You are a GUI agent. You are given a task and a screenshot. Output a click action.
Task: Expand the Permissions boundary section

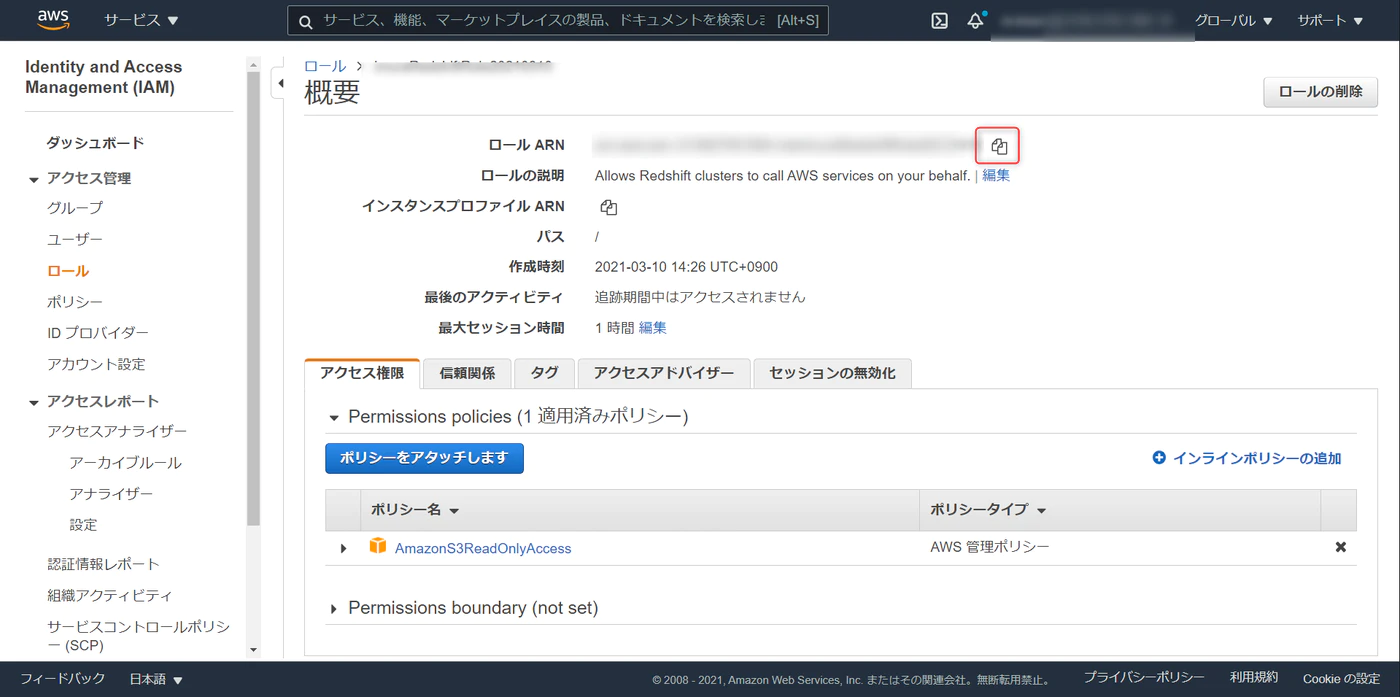coord(334,608)
